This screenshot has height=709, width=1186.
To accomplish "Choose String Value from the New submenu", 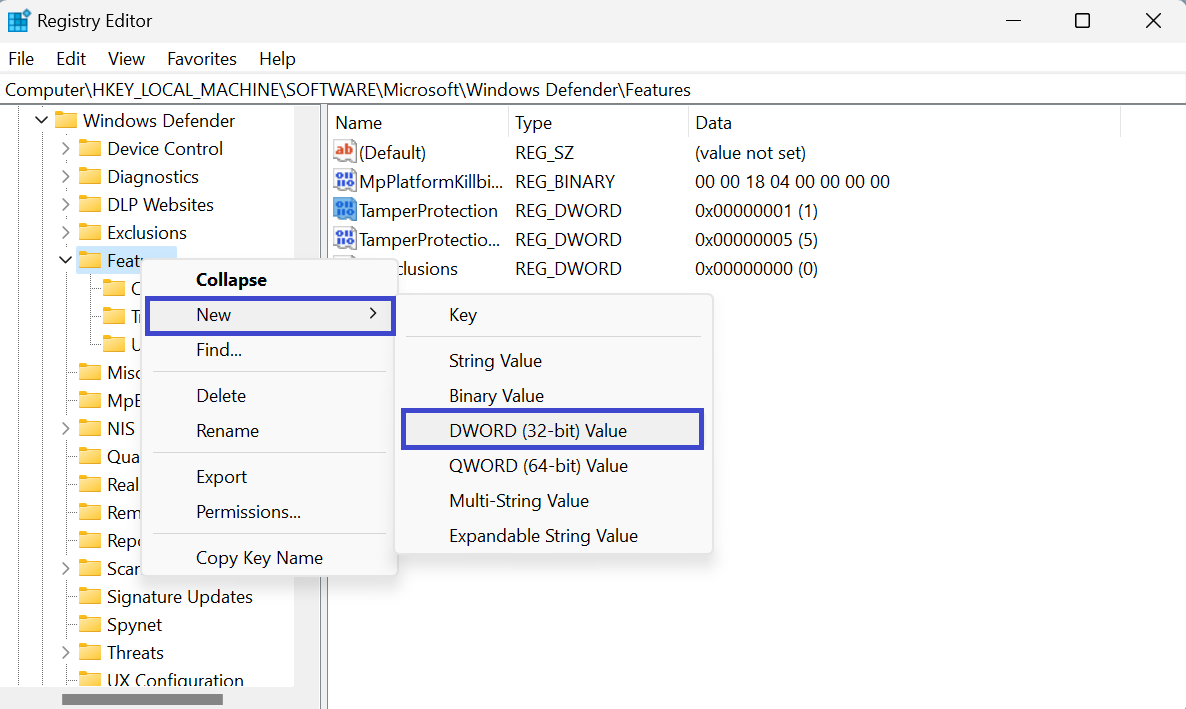I will [x=495, y=361].
